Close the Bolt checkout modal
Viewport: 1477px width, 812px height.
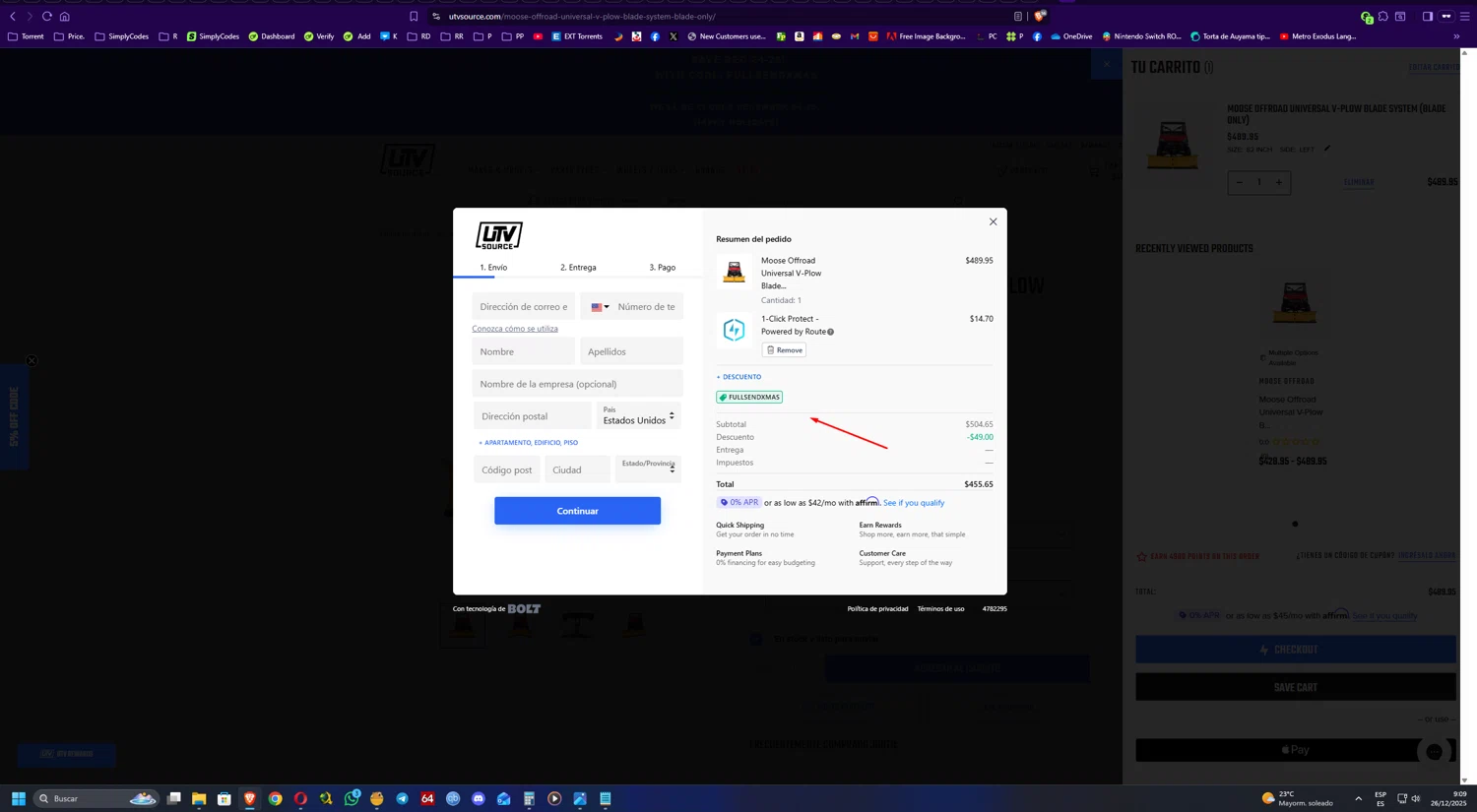point(993,221)
